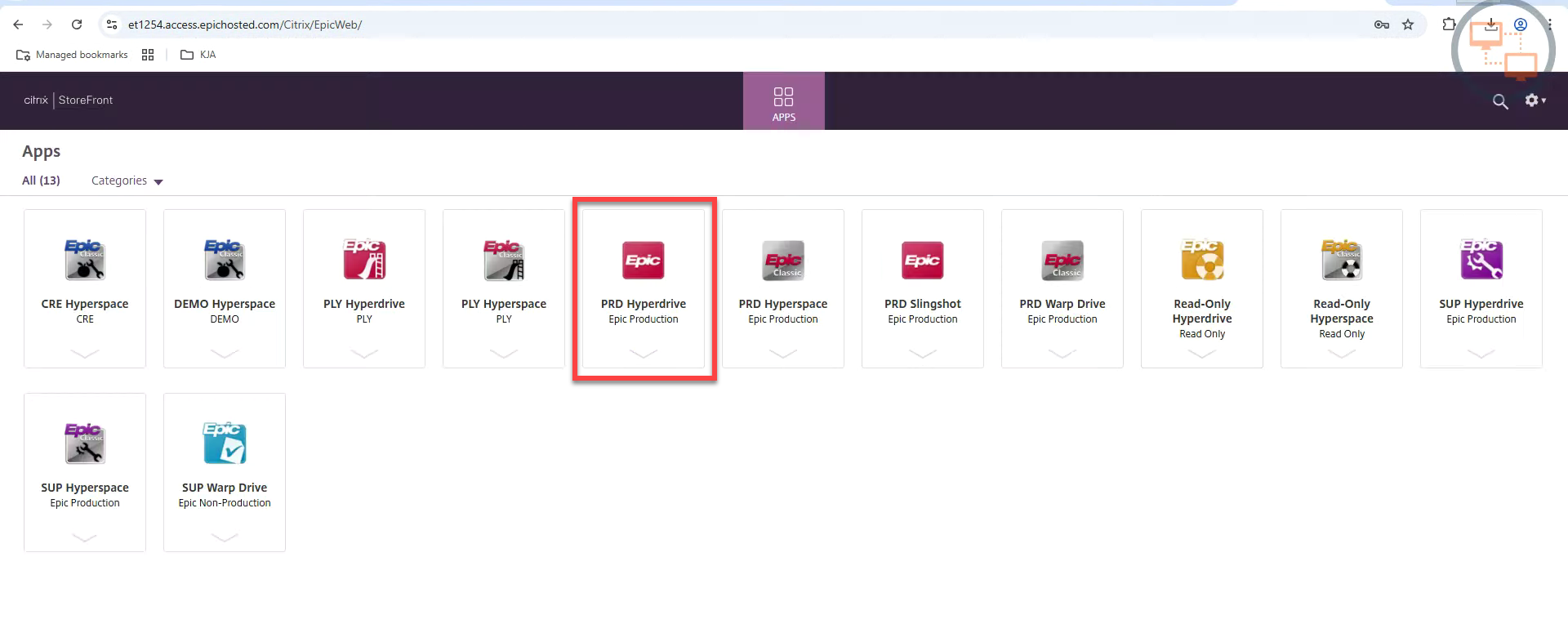Viewport: 1568px width, 624px height.
Task: Launch the SUP Warp Drive app icon
Action: pos(225,443)
